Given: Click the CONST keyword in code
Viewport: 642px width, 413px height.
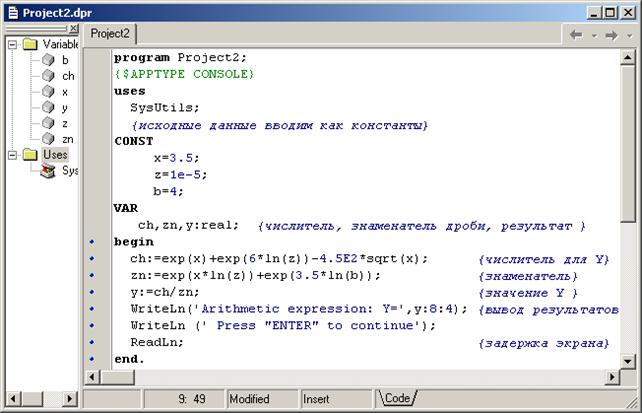Looking at the screenshot, I should tap(134, 141).
